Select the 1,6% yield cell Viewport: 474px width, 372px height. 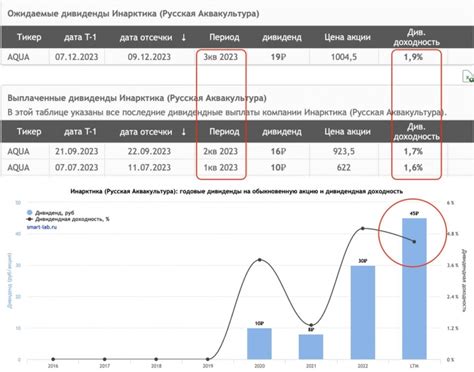(413, 167)
